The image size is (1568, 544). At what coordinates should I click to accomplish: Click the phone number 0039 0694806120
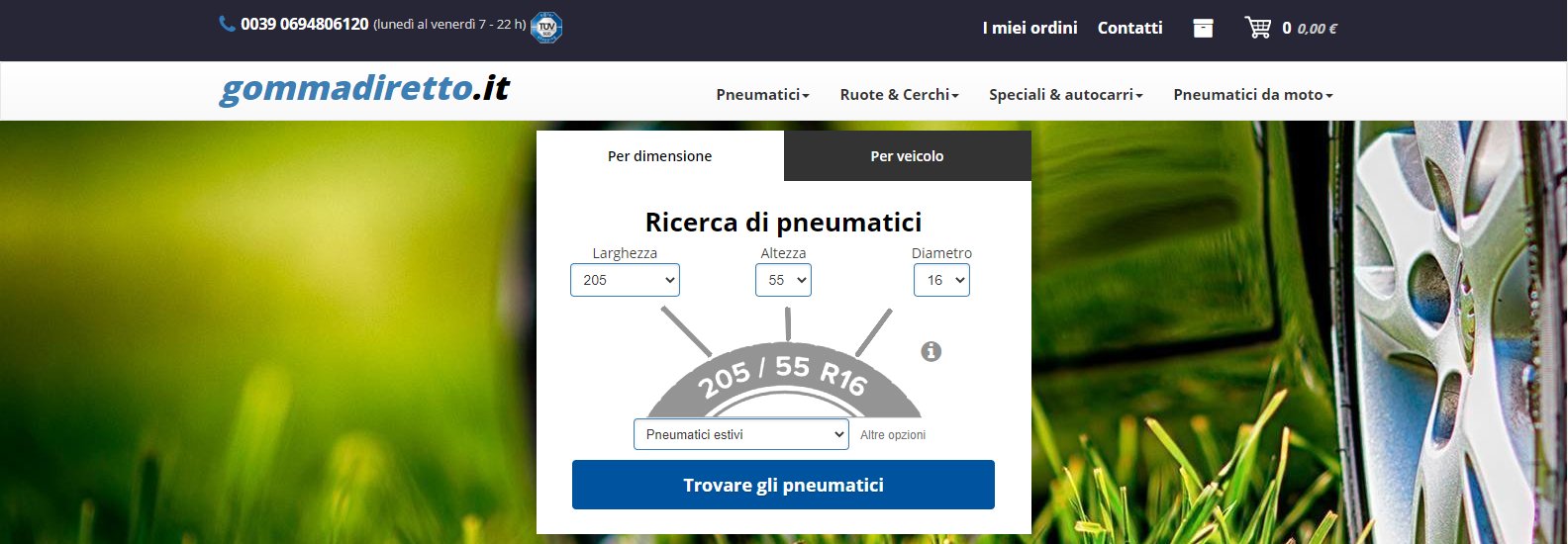pos(305,24)
